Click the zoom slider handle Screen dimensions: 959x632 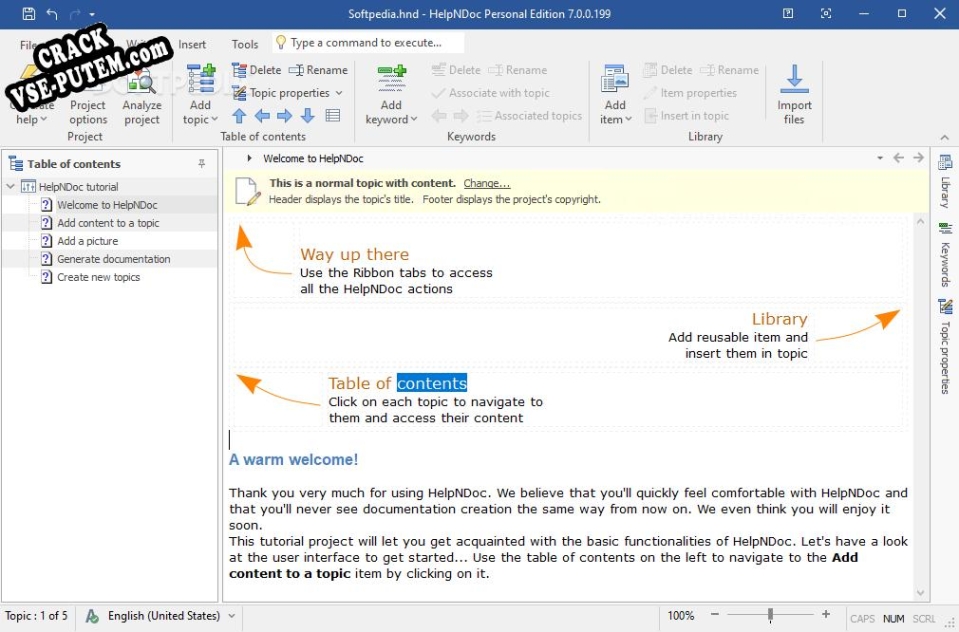pos(770,614)
